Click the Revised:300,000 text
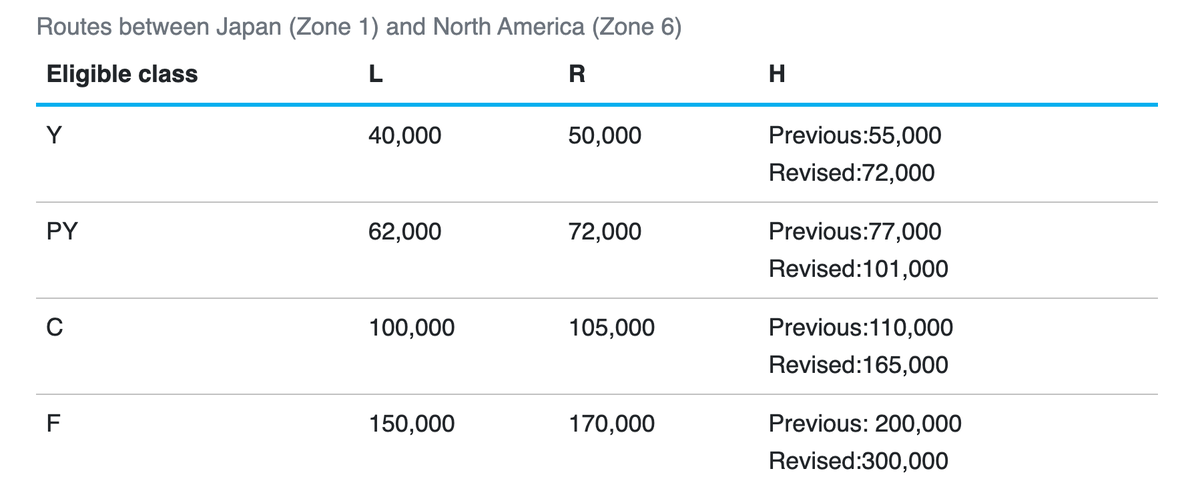 point(858,461)
